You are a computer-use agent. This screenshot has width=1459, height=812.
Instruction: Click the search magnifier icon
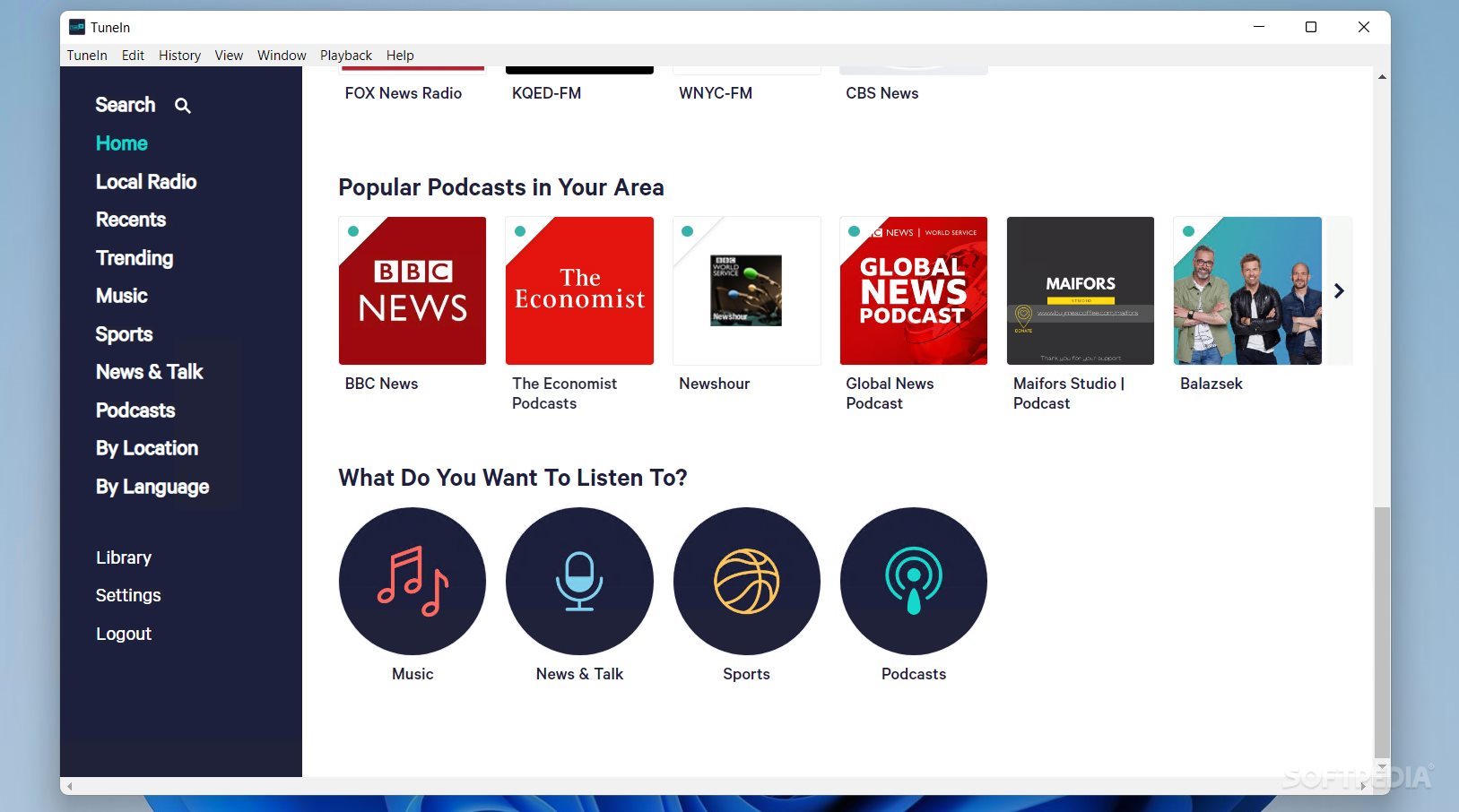[x=183, y=106]
